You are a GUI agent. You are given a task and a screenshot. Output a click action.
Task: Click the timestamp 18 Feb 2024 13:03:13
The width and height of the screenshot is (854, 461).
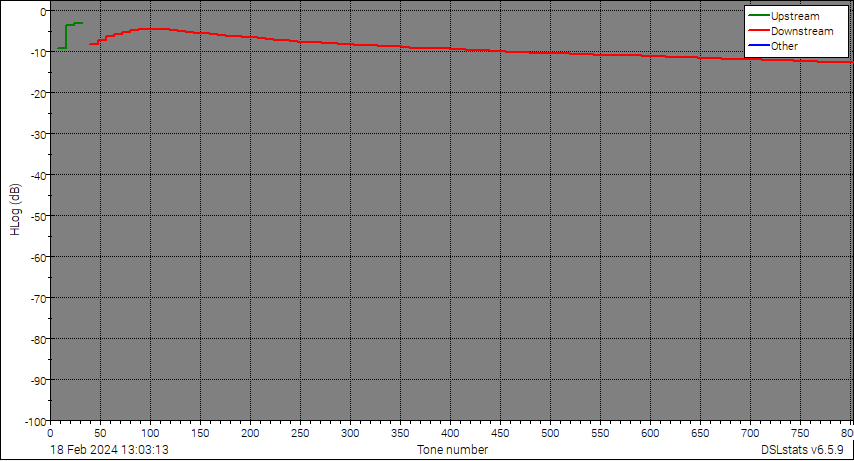coord(109,450)
